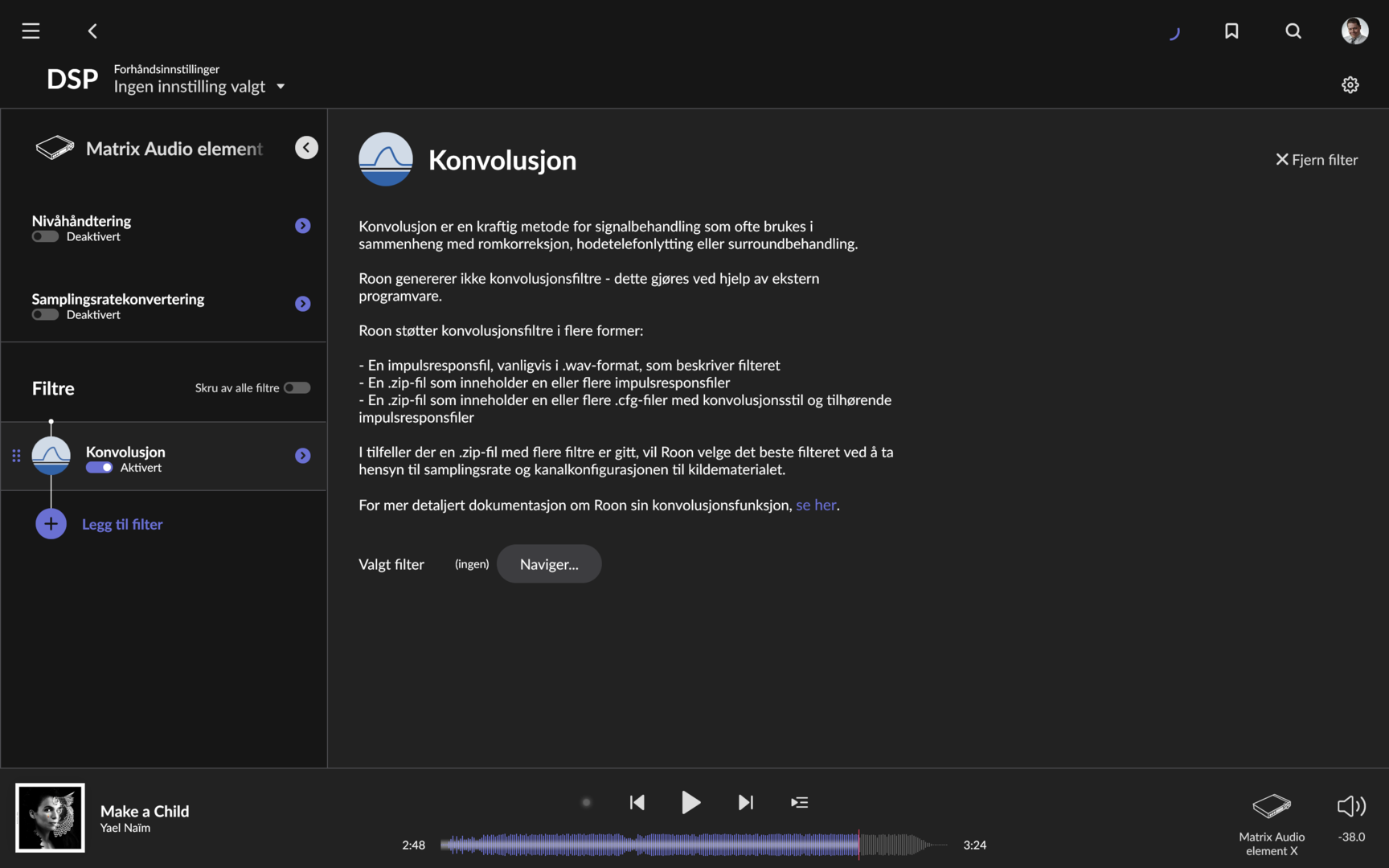Collapse the Matrix Audio element sidebar
Screen dimensions: 1389x868
click(306, 148)
